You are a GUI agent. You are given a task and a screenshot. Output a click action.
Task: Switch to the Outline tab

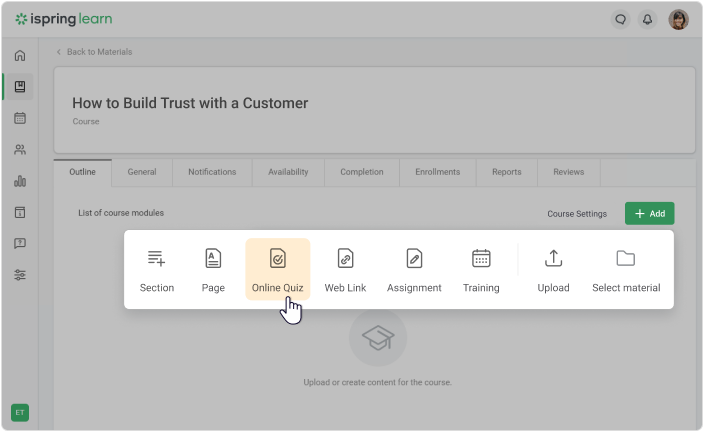(83, 172)
